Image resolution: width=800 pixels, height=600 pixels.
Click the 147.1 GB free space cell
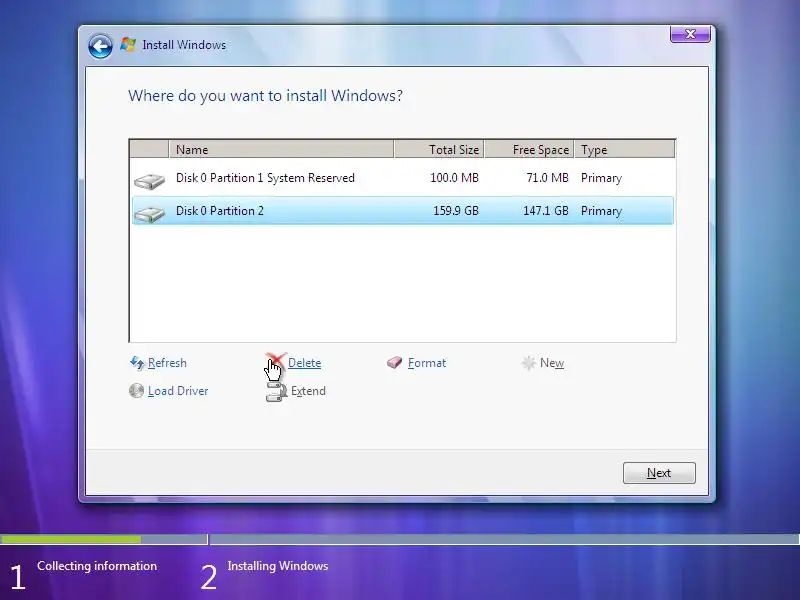click(546, 211)
